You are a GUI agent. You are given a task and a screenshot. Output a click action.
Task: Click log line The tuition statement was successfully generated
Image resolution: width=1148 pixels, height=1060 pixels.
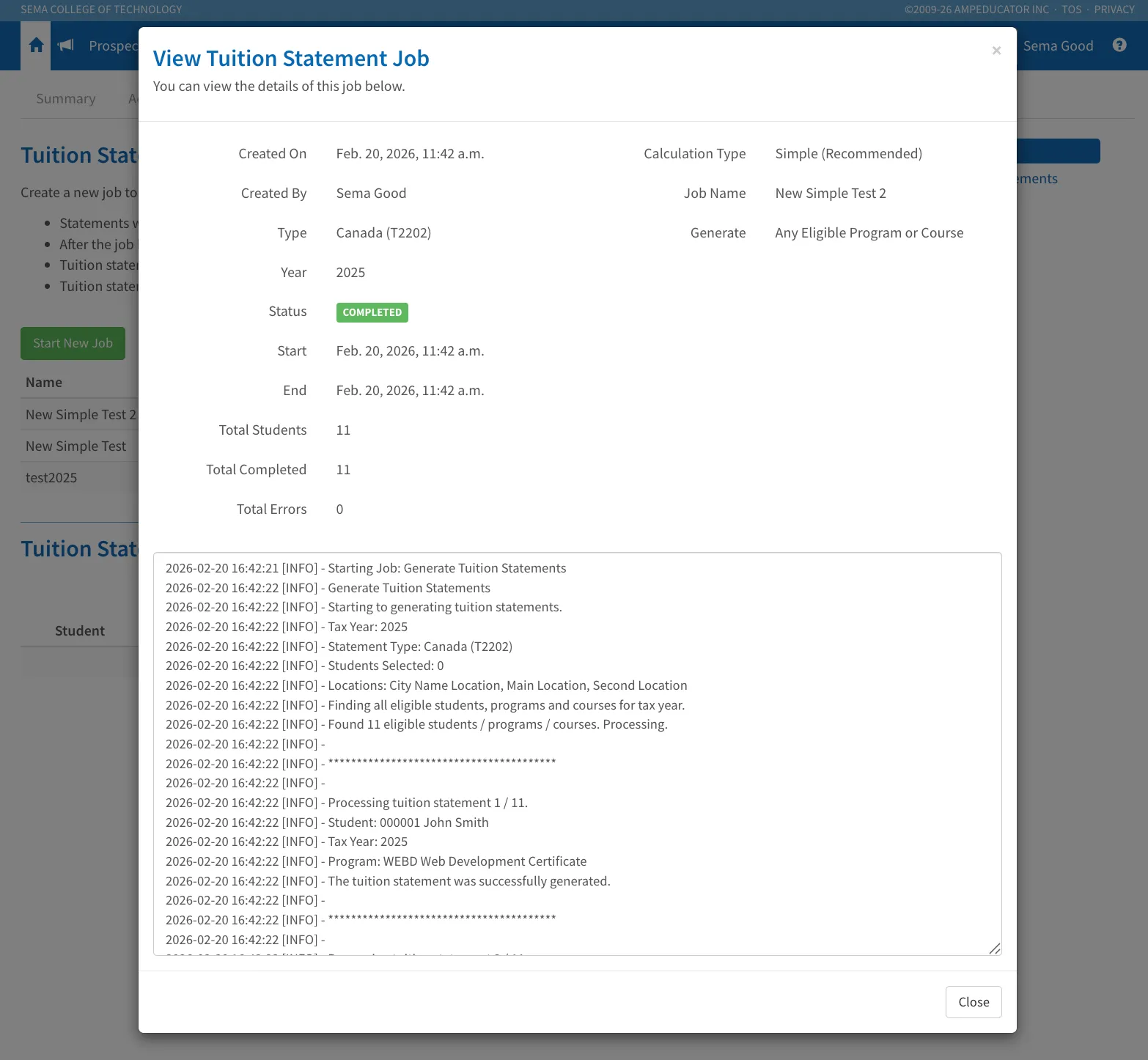click(388, 881)
